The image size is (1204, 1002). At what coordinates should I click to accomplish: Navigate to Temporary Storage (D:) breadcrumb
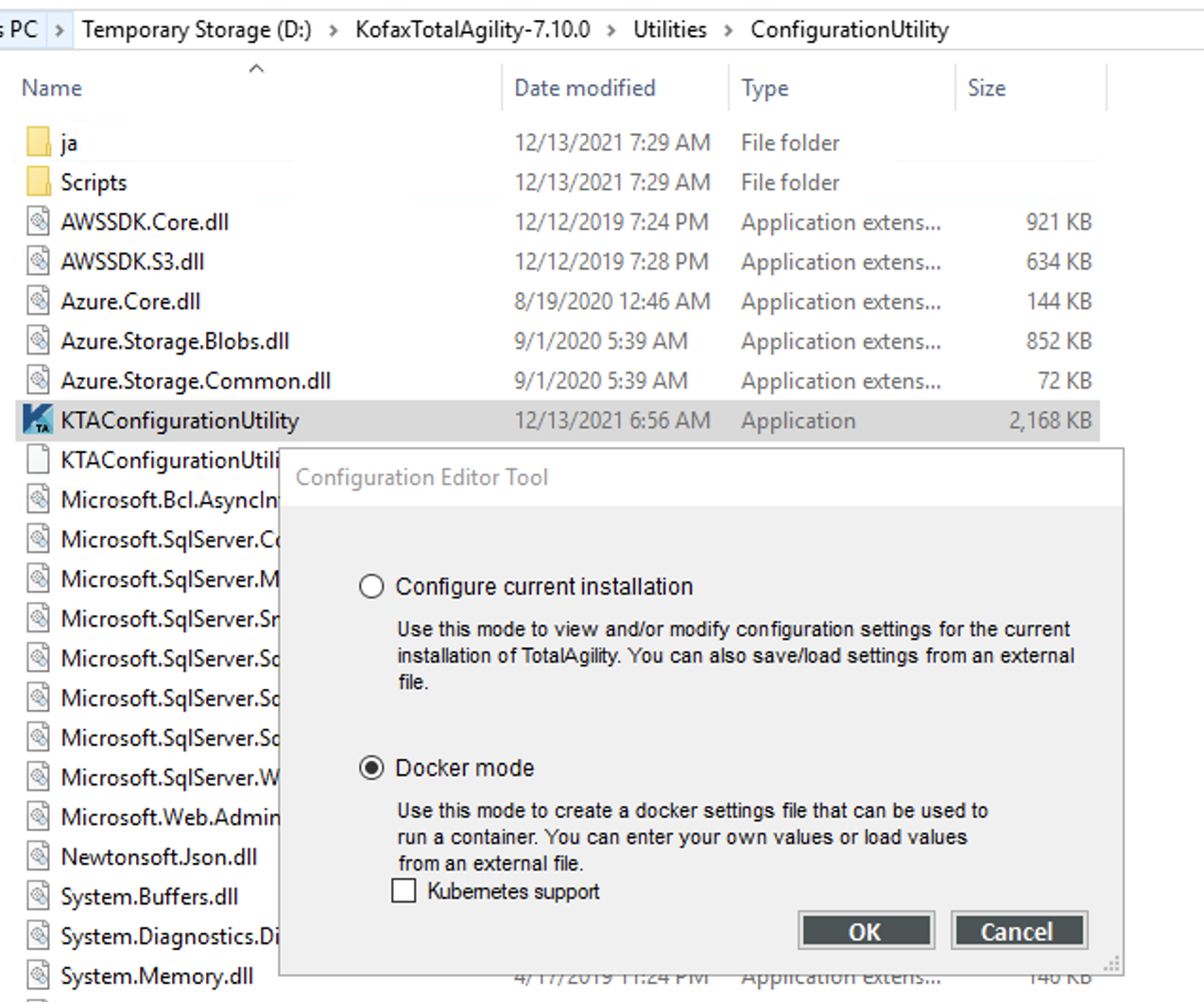coord(197,30)
